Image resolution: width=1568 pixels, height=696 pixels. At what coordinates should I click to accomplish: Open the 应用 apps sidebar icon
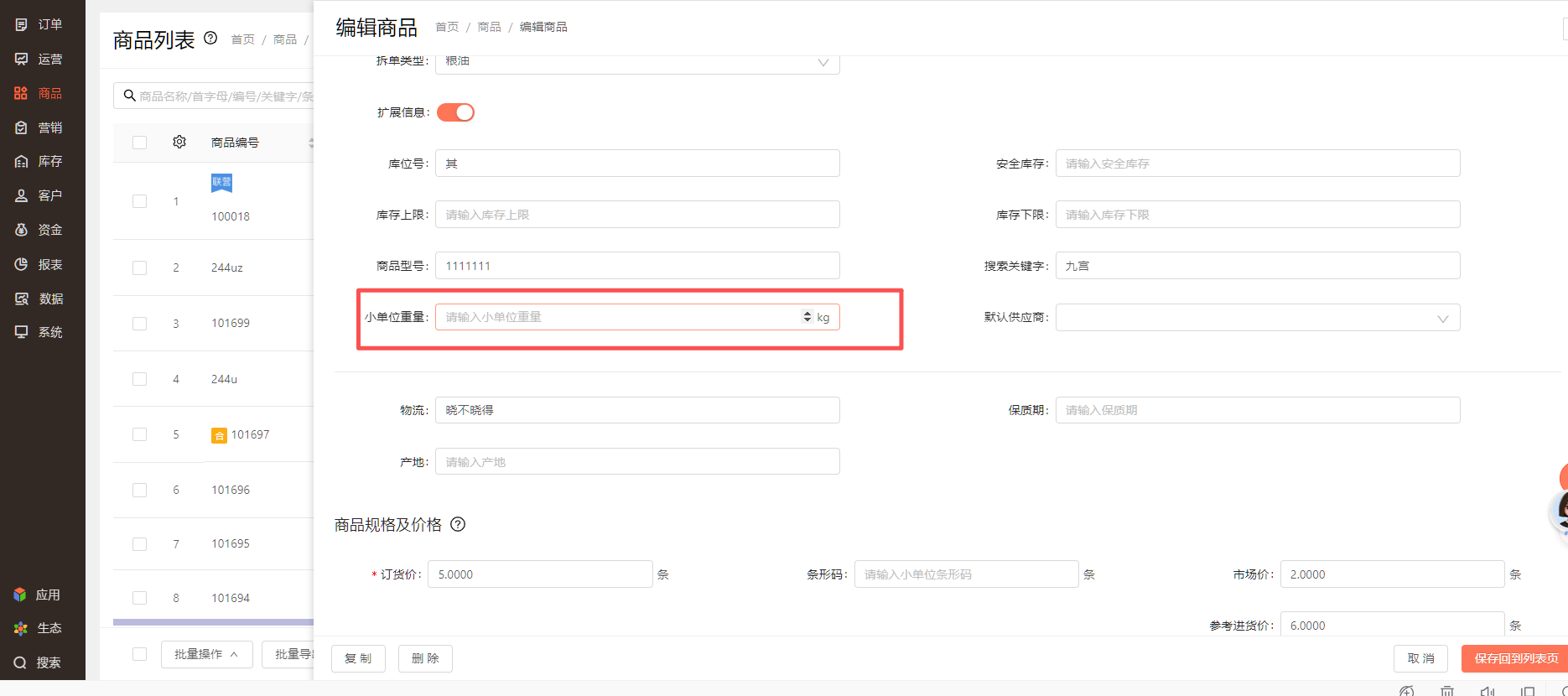click(20, 595)
